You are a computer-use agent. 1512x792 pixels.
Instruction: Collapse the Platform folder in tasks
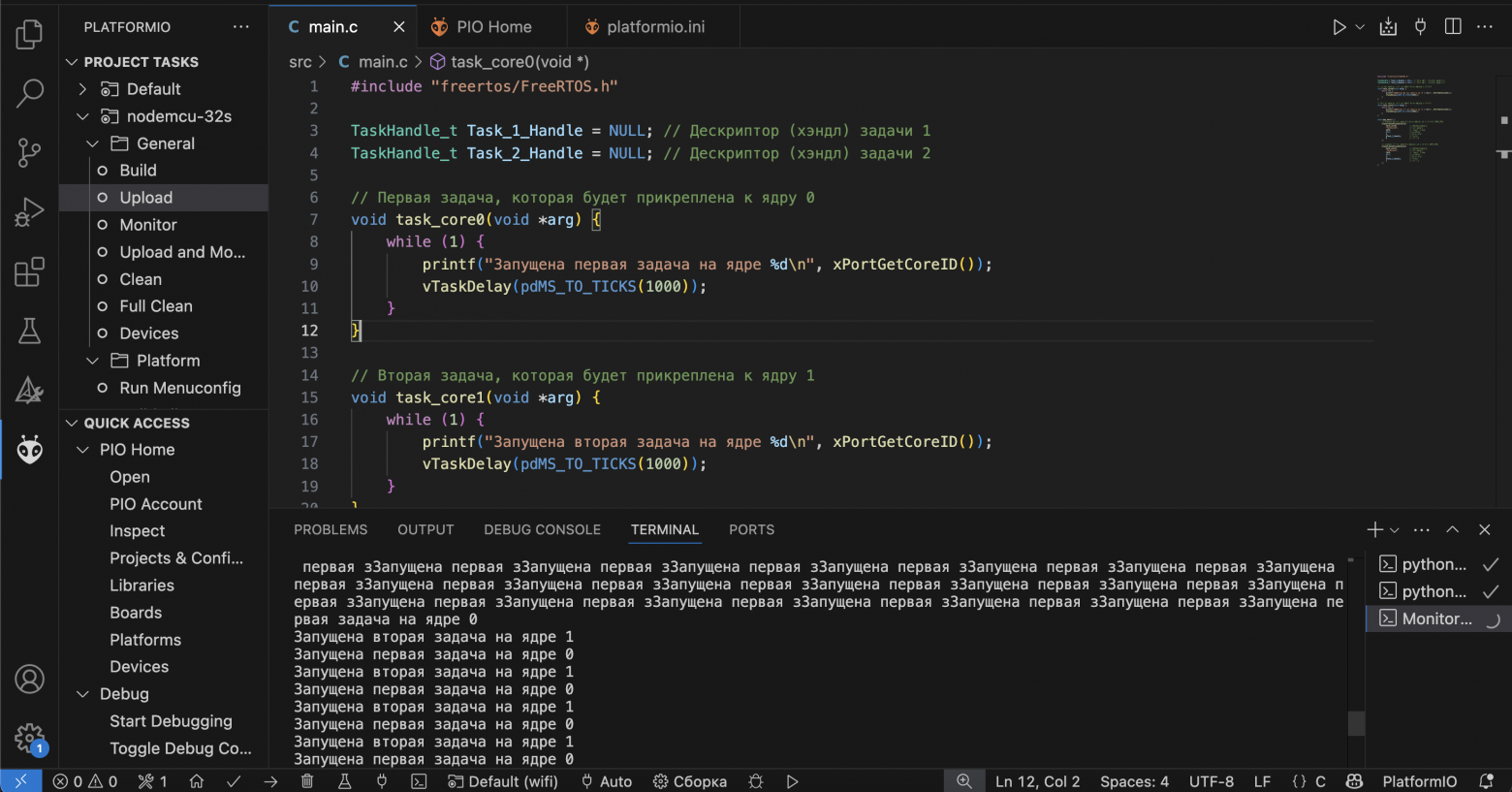(93, 361)
